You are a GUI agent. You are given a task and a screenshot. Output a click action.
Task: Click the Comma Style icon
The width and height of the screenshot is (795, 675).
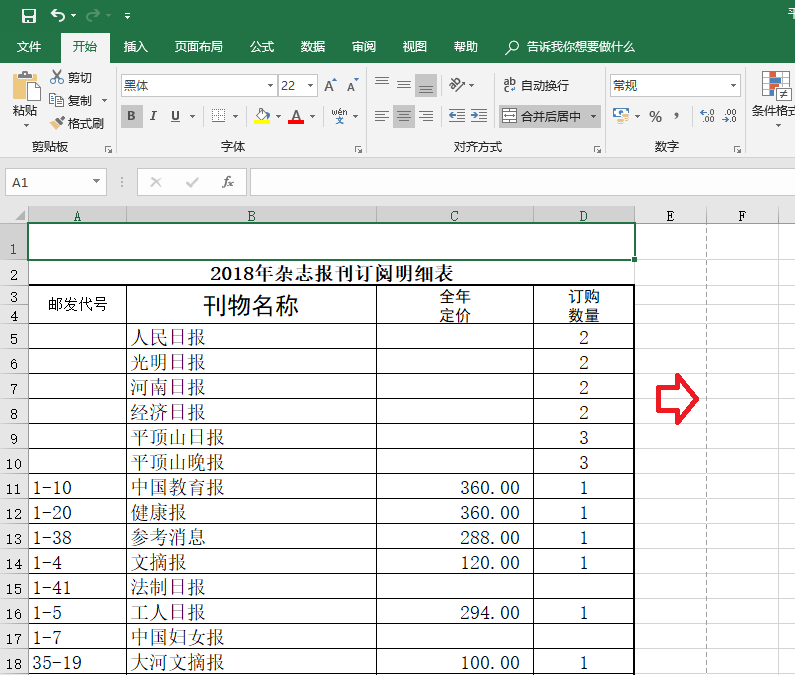tap(676, 116)
